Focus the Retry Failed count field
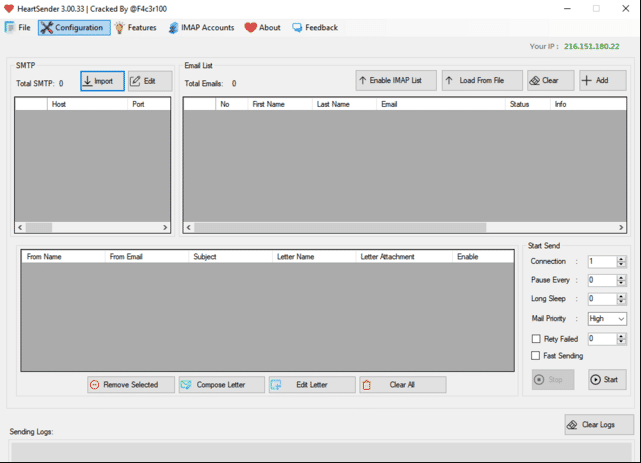The height and width of the screenshot is (463, 641). click(x=602, y=339)
